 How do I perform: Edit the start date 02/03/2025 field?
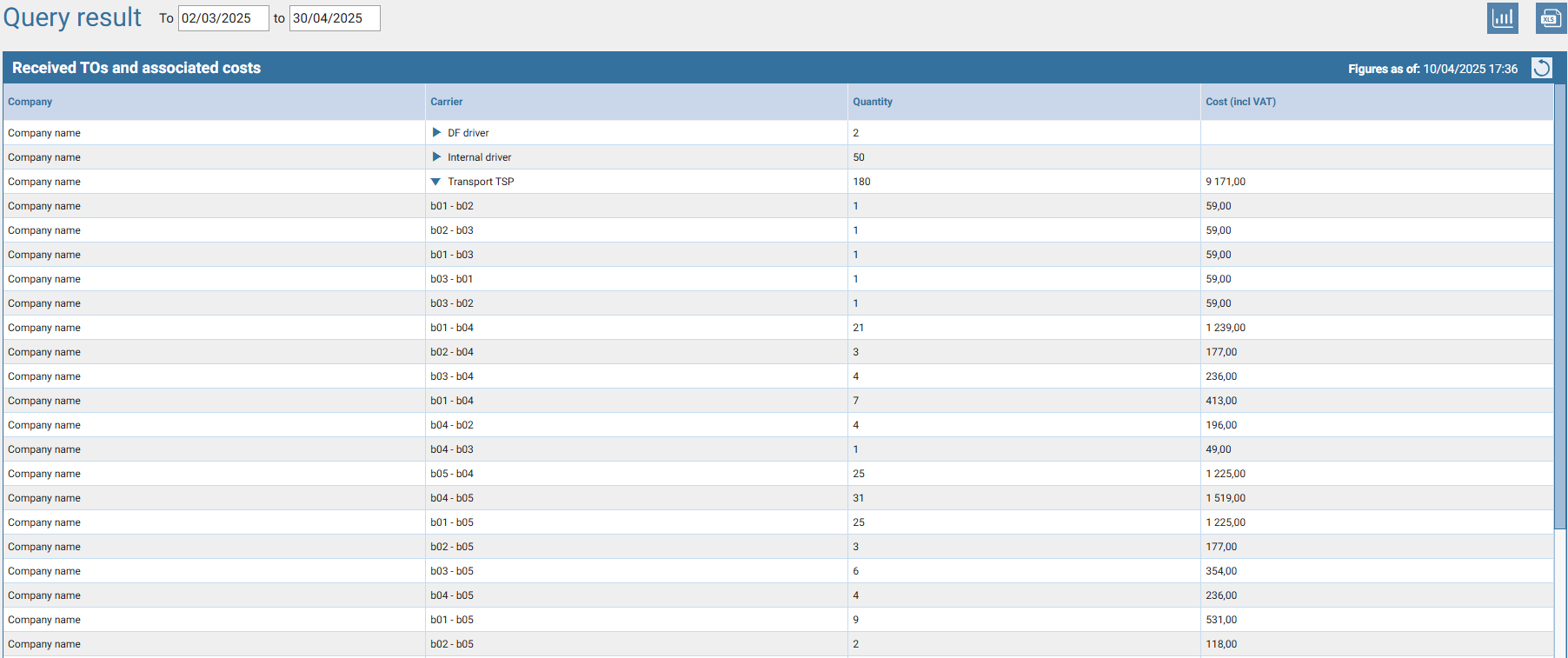click(223, 18)
